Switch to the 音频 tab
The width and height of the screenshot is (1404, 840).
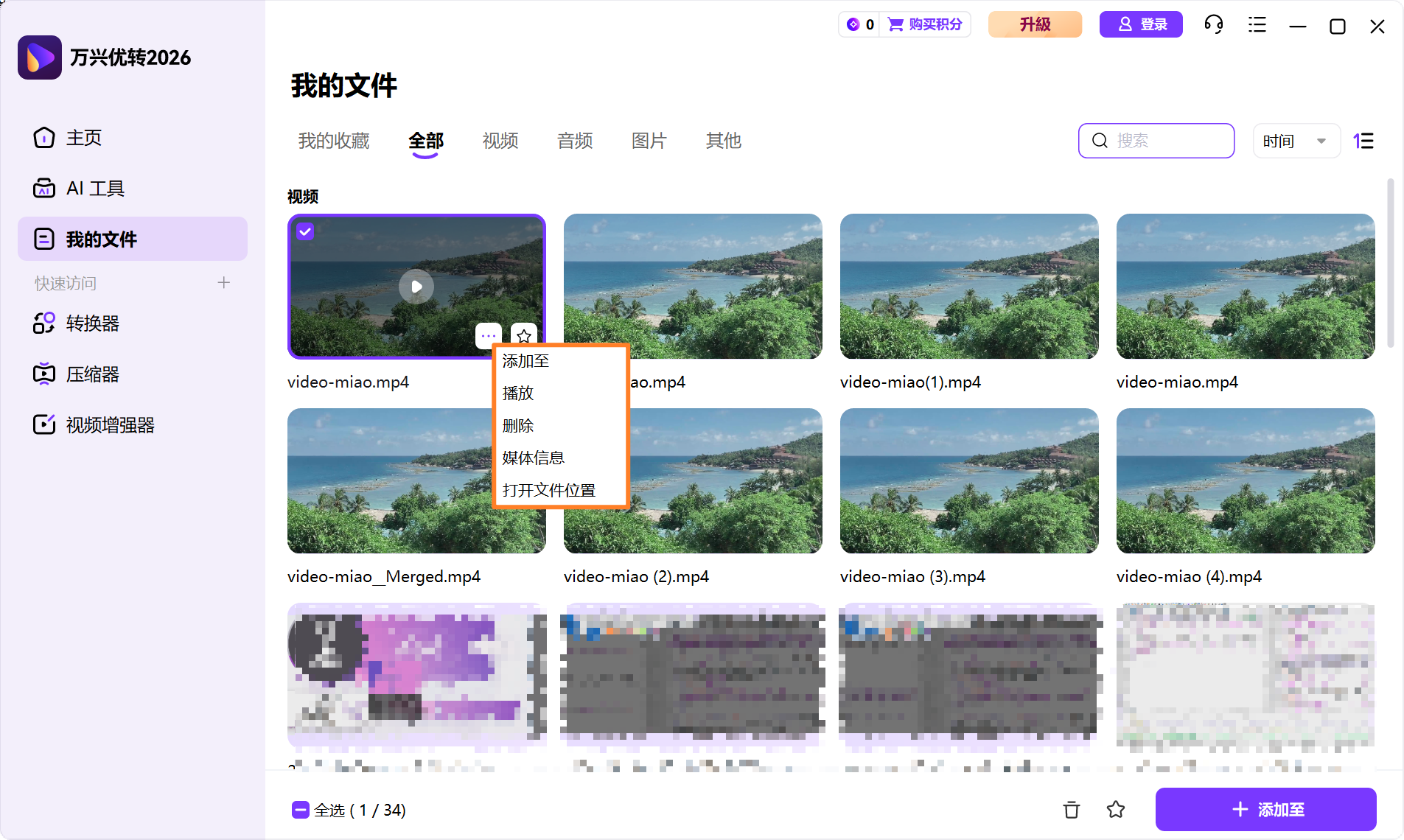(575, 141)
